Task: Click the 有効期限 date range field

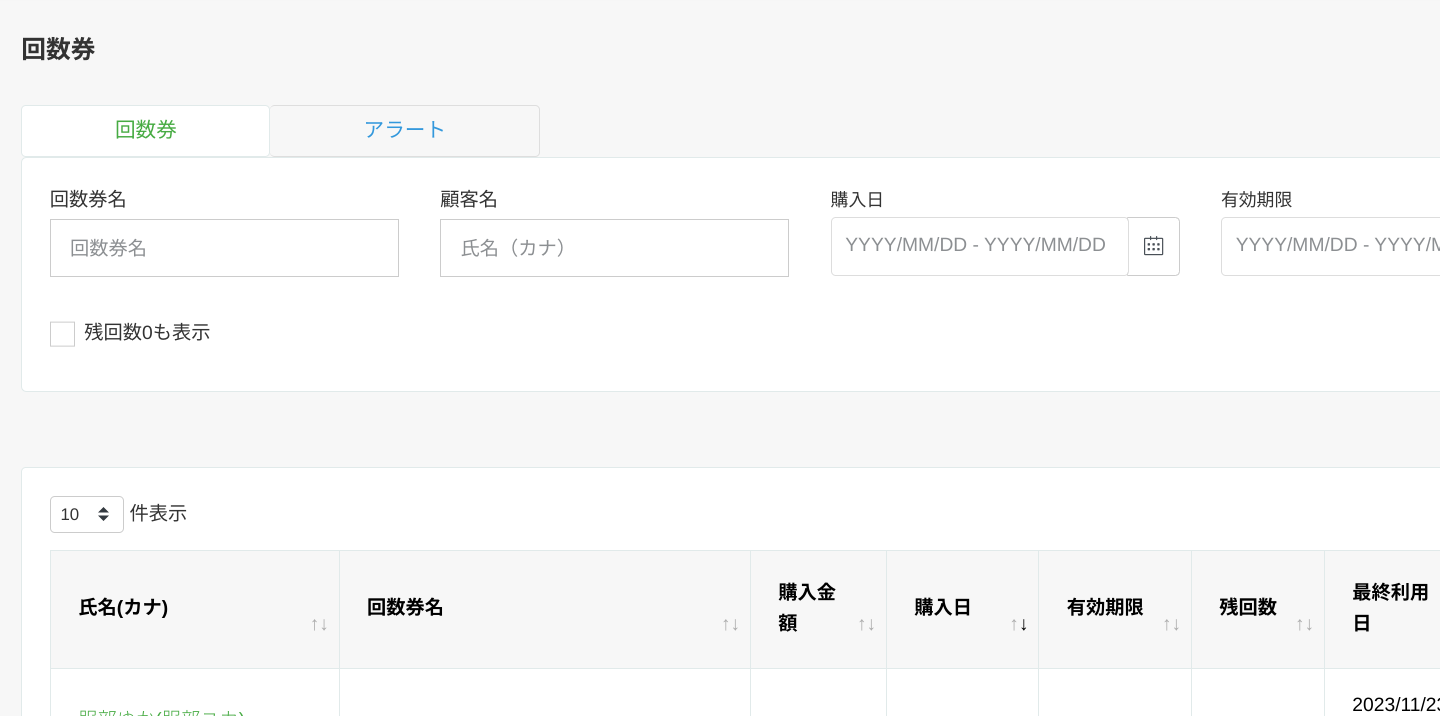Action: tap(1330, 246)
